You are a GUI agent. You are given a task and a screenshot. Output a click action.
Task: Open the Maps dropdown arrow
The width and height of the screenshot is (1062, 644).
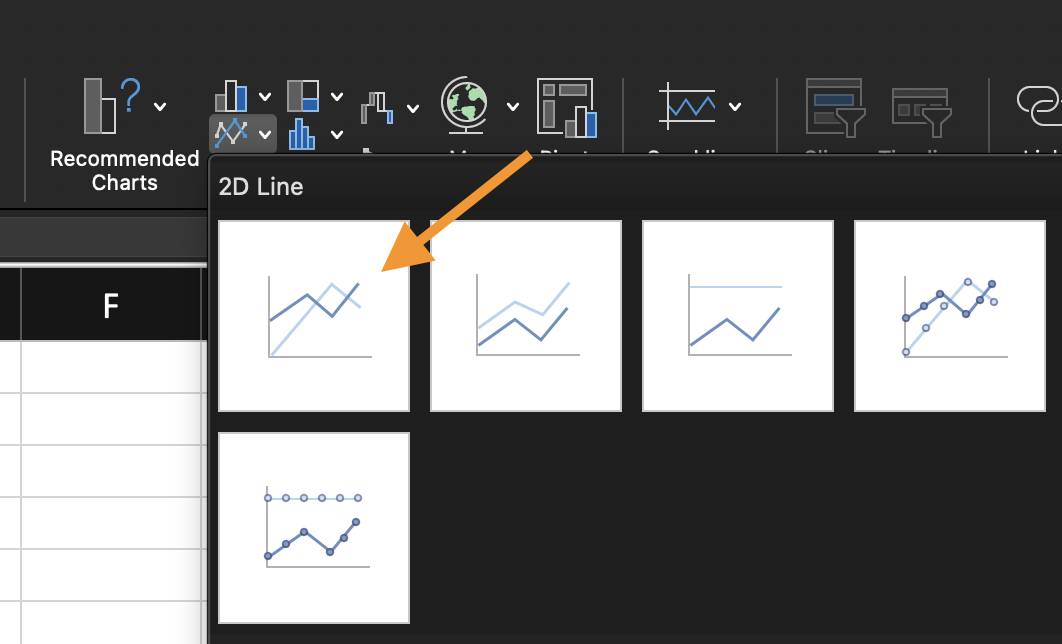click(513, 107)
